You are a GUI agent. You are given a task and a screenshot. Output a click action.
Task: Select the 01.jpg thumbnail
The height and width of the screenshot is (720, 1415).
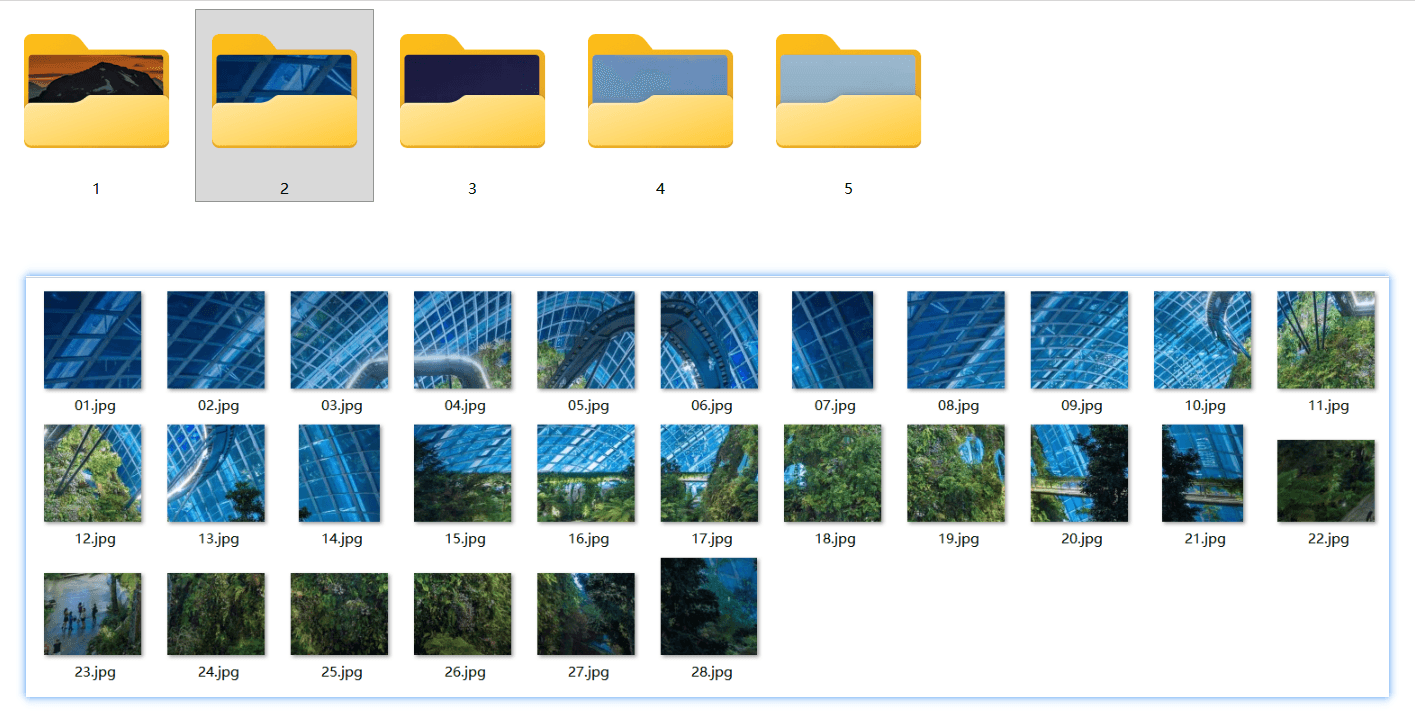pyautogui.click(x=92, y=340)
